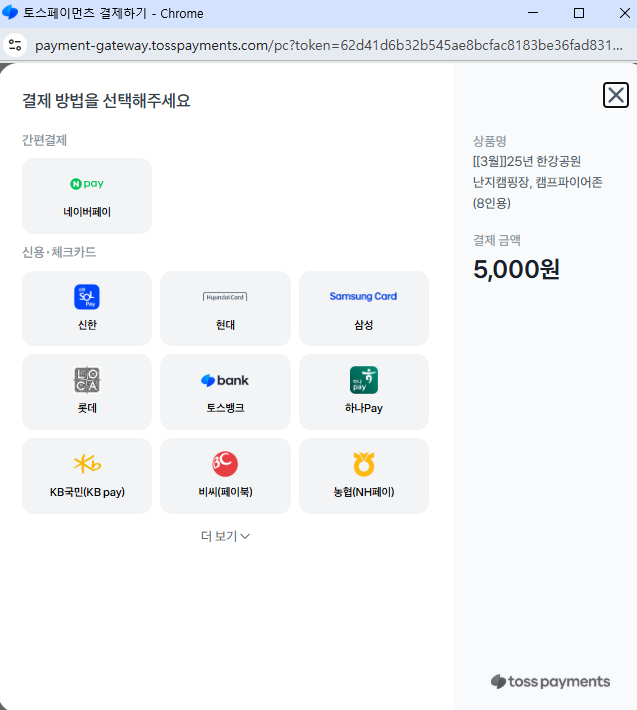The width and height of the screenshot is (637, 710).
Task: Click the Toss bank logo
Action: [225, 380]
